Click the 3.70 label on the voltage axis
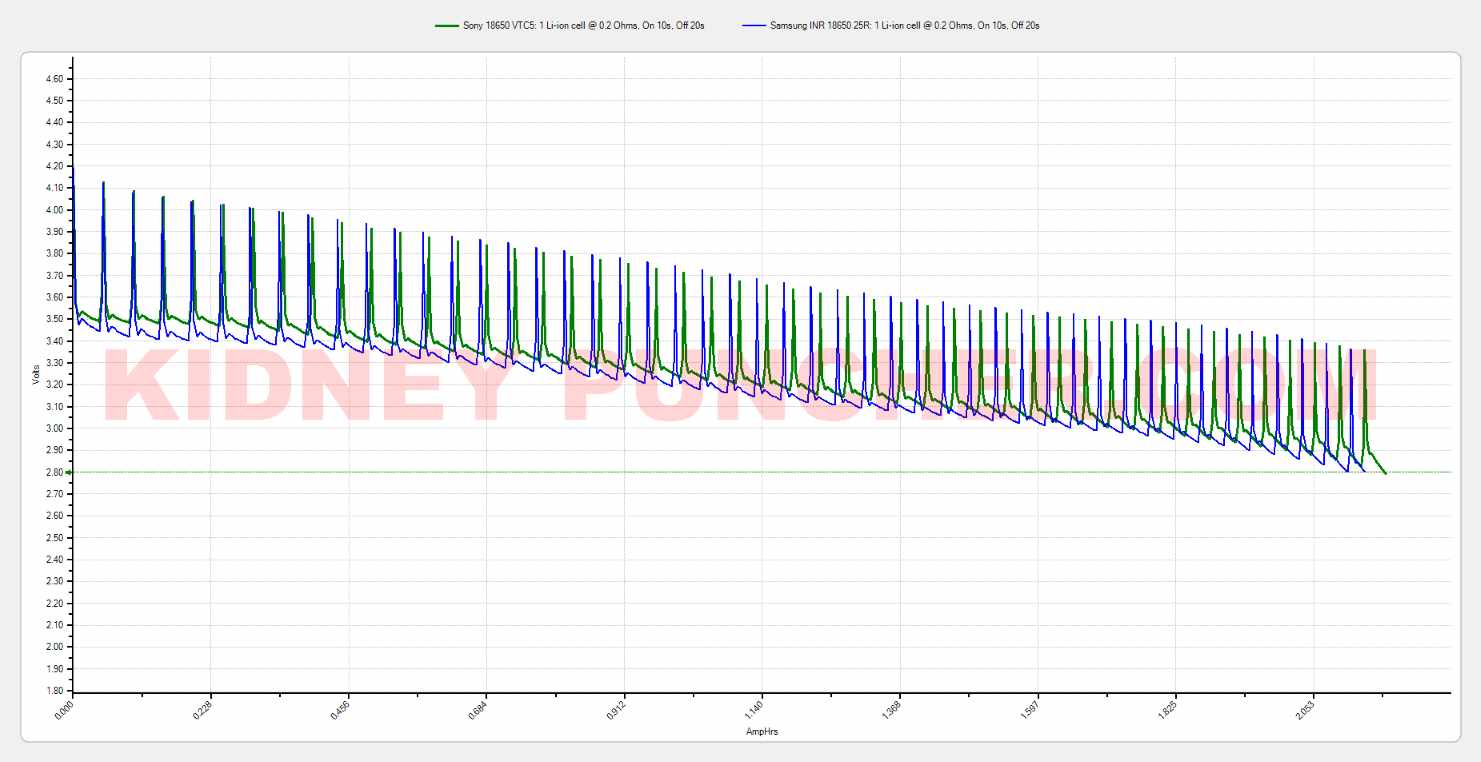This screenshot has height=762, width=1481. coord(55,275)
